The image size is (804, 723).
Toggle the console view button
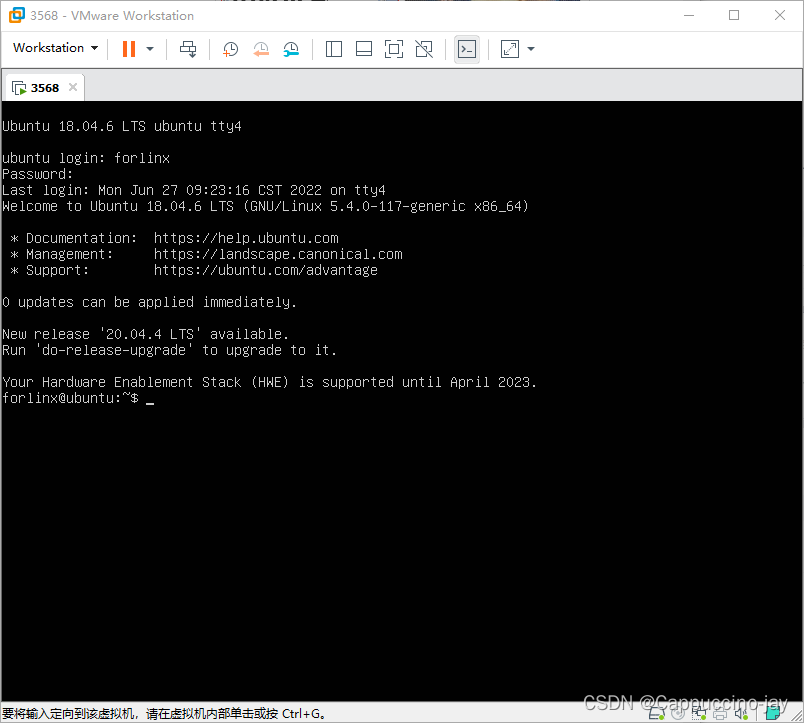tap(467, 49)
